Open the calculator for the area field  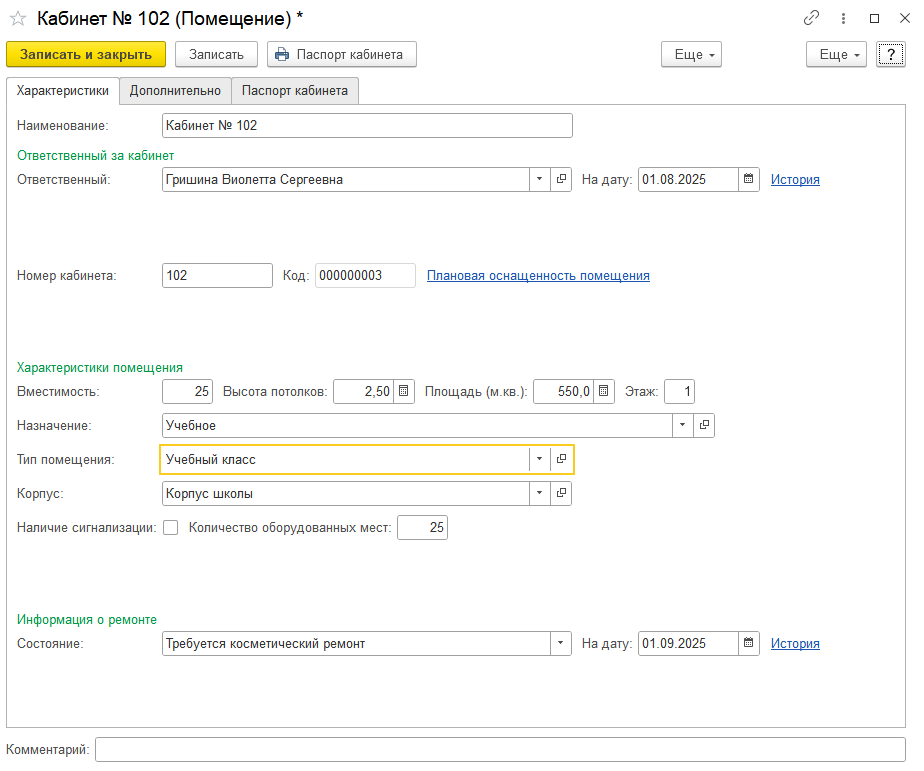(604, 392)
